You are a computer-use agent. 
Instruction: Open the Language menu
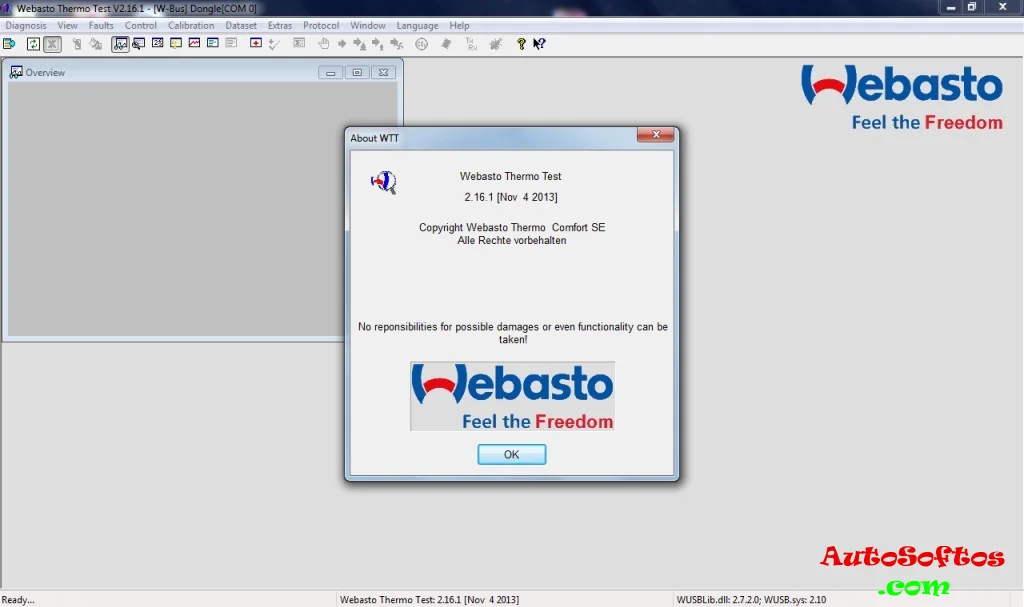[x=417, y=25]
